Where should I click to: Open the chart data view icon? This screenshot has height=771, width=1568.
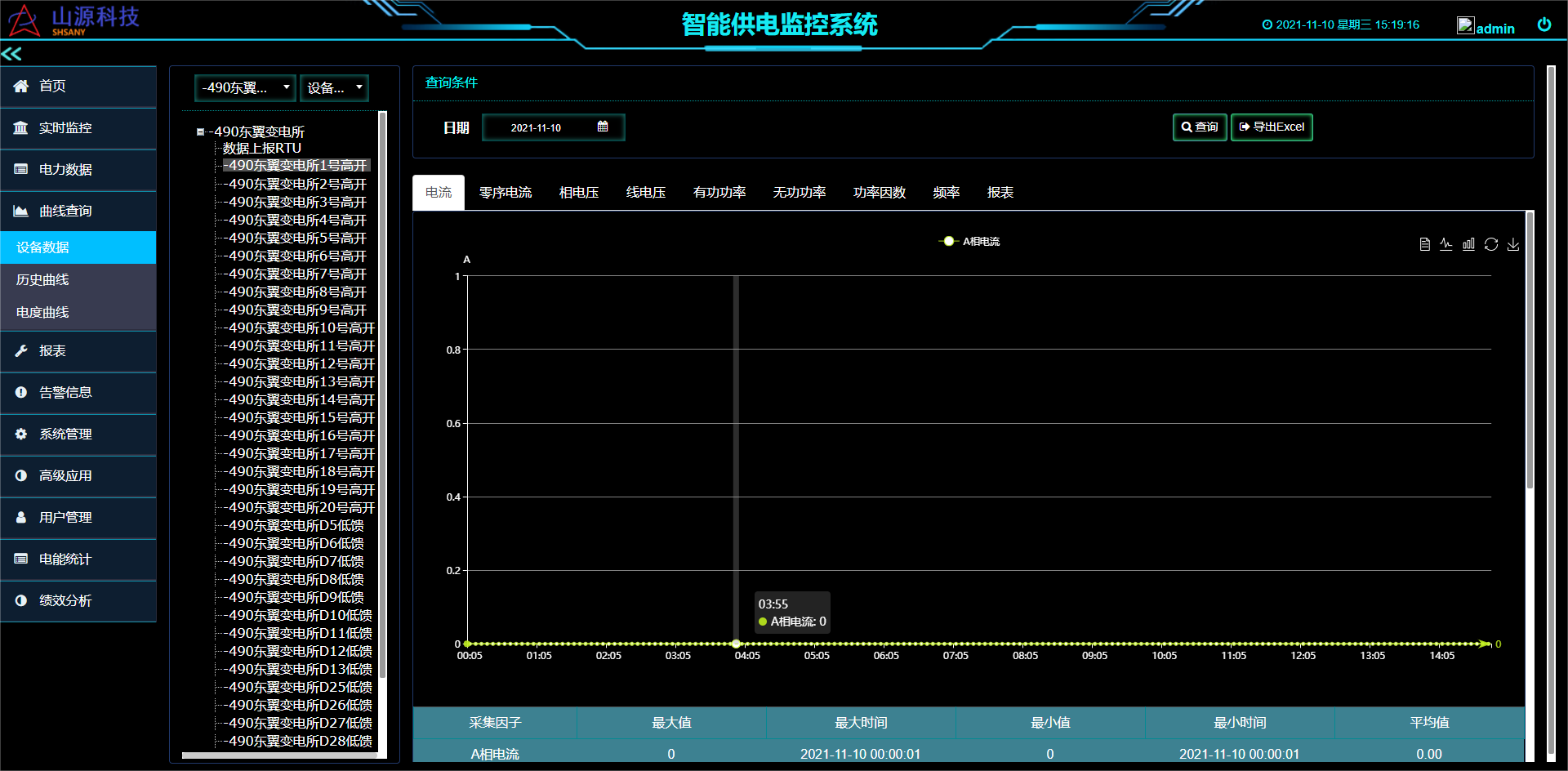point(1424,244)
